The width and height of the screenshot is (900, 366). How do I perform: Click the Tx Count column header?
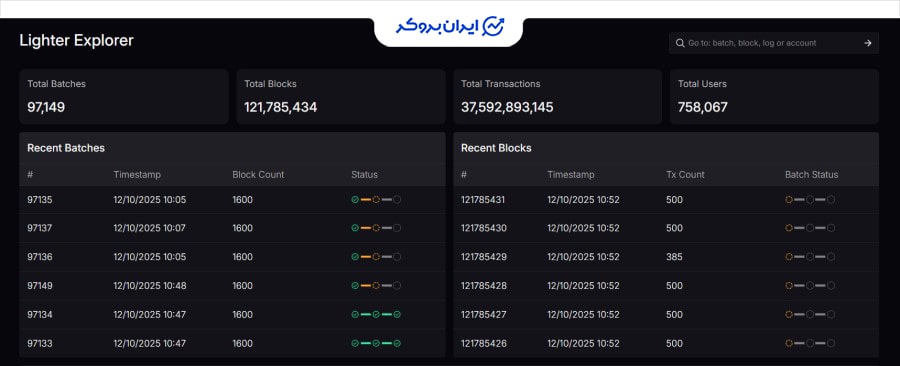(685, 174)
